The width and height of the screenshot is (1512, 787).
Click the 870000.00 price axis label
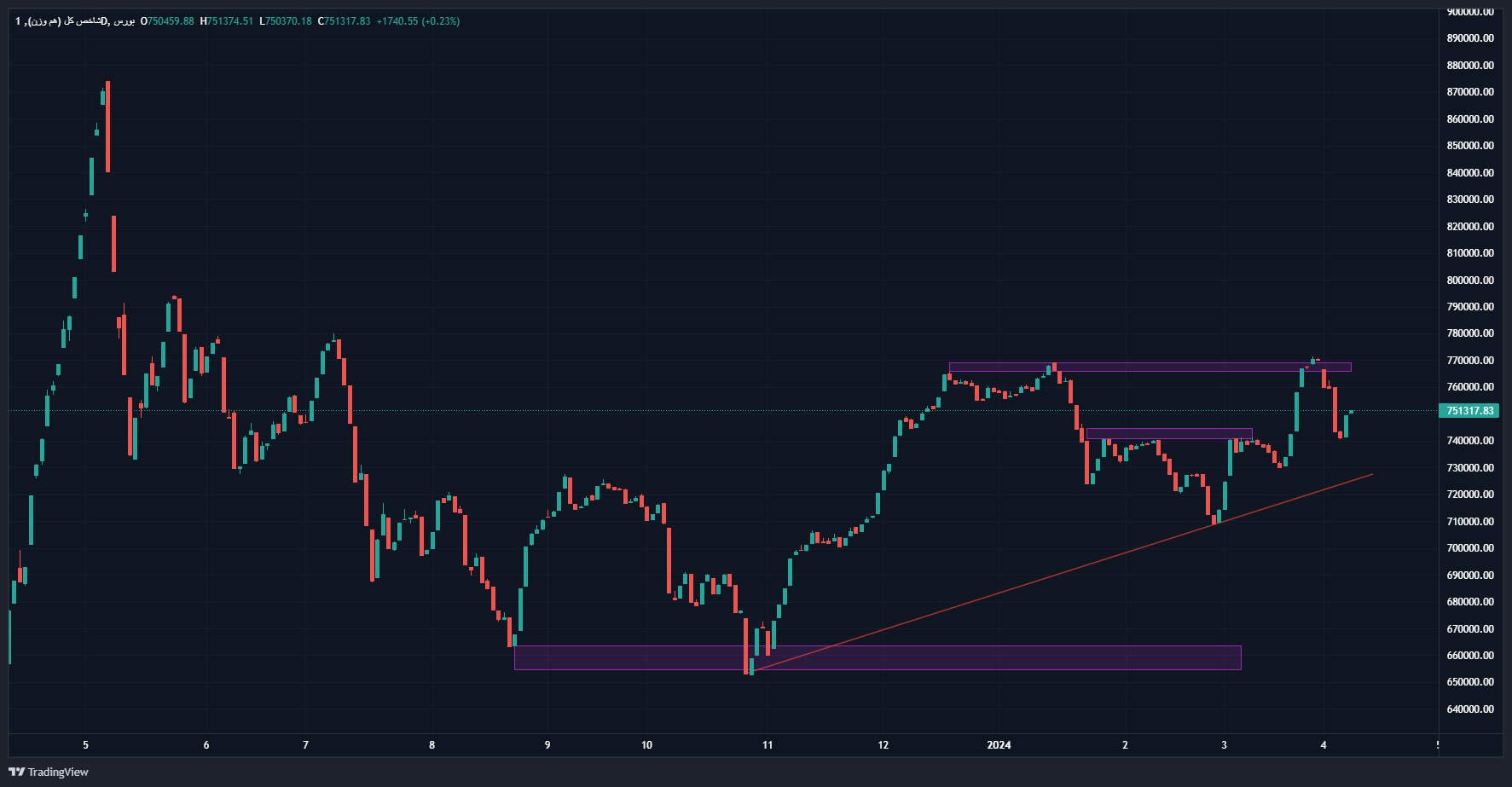[x=1470, y=92]
